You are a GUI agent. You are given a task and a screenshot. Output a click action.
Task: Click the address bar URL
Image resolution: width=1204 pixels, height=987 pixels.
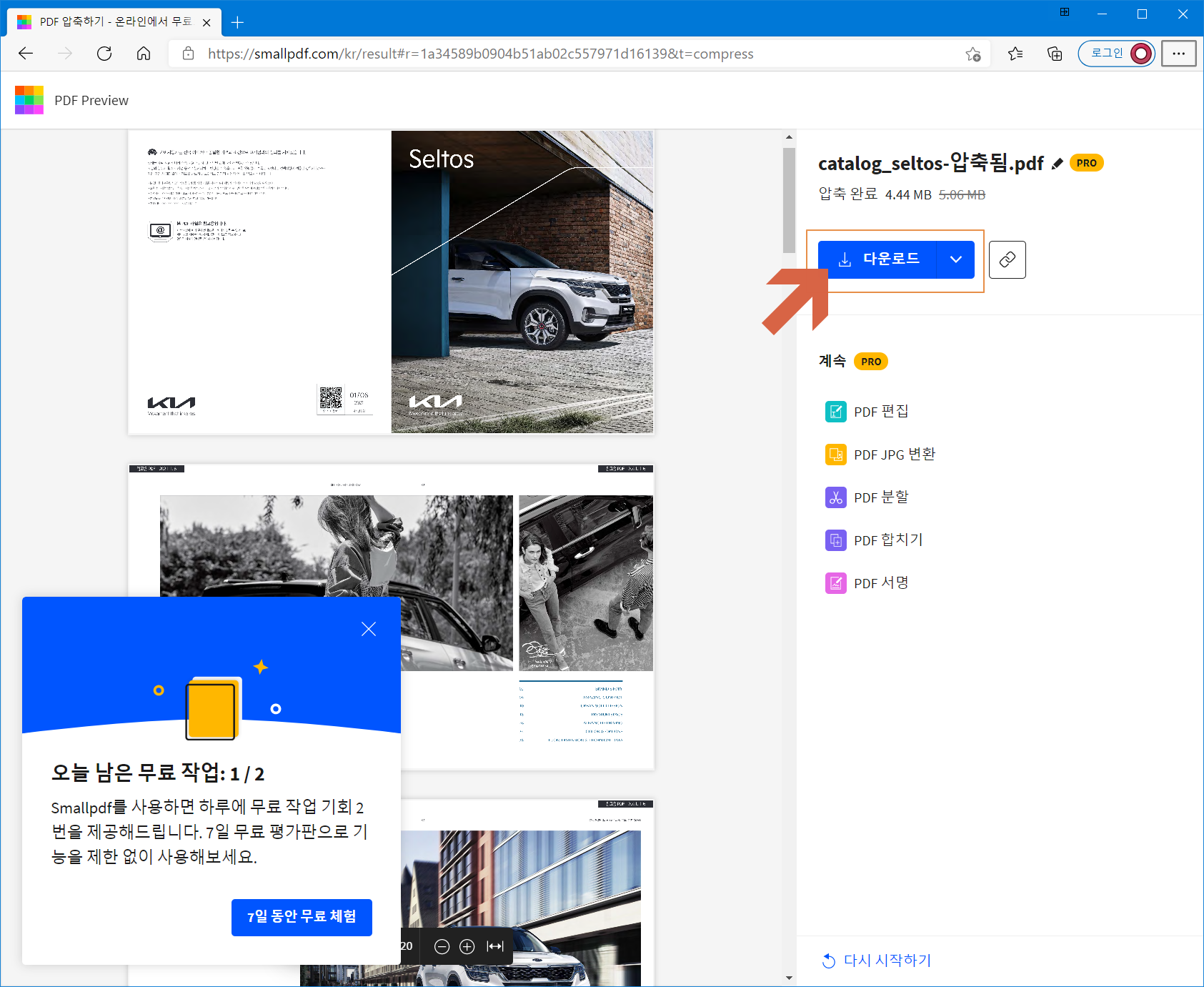click(x=481, y=54)
